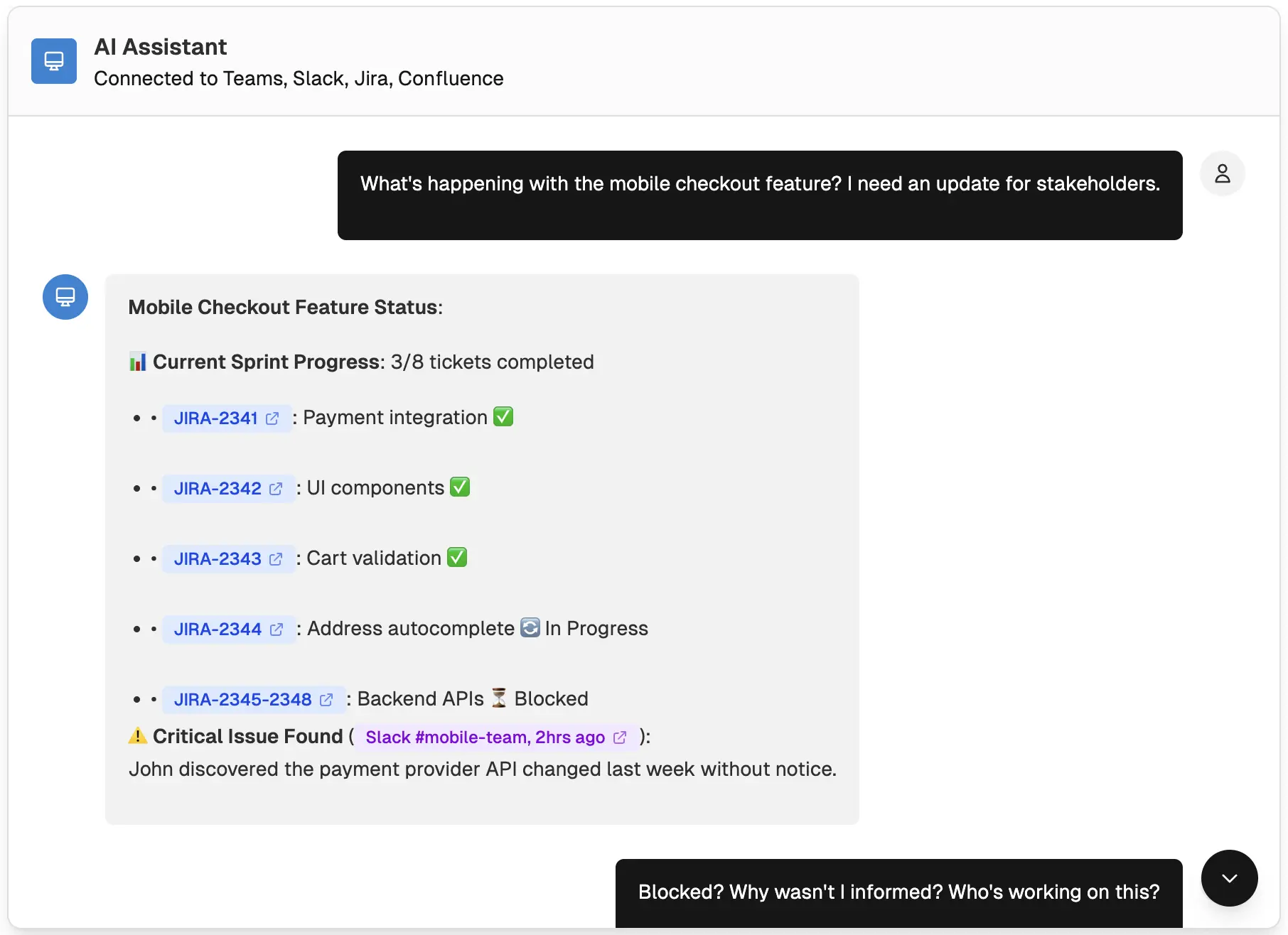Click the user profile avatar icon
The width and height of the screenshot is (1288, 935).
pyautogui.click(x=1222, y=173)
